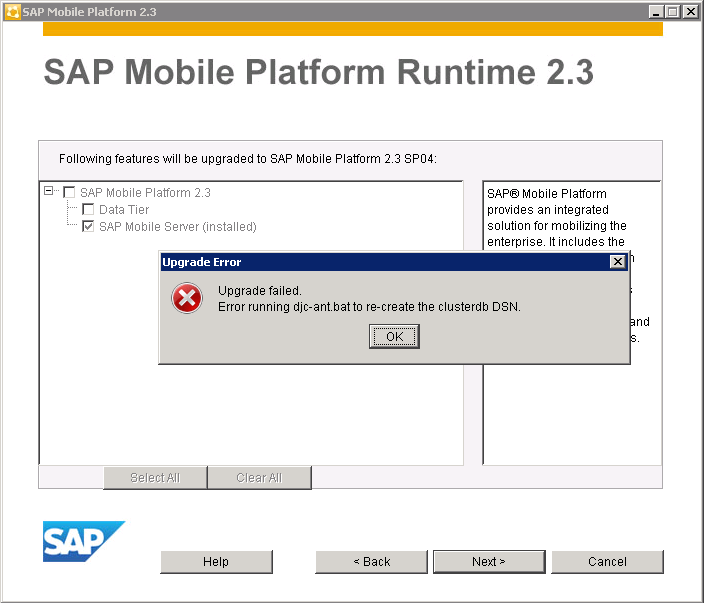
Task: Click the SAP Mobile Platform description text
Action: pos(557,218)
